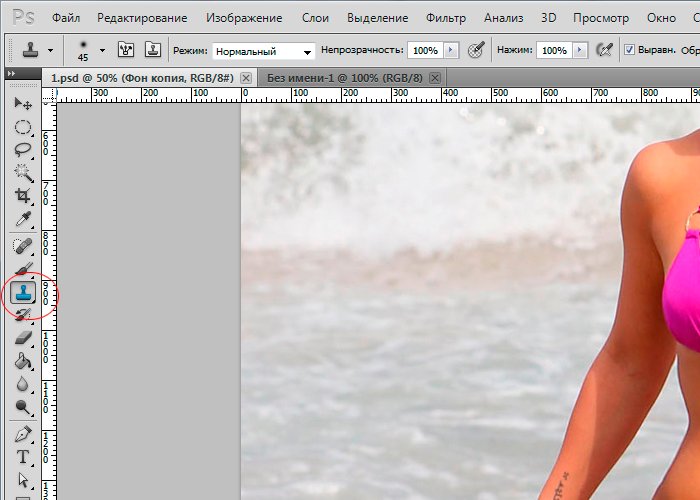Choose the Elliptical Marquee tool
Screen dimensions: 700x500
[22, 127]
